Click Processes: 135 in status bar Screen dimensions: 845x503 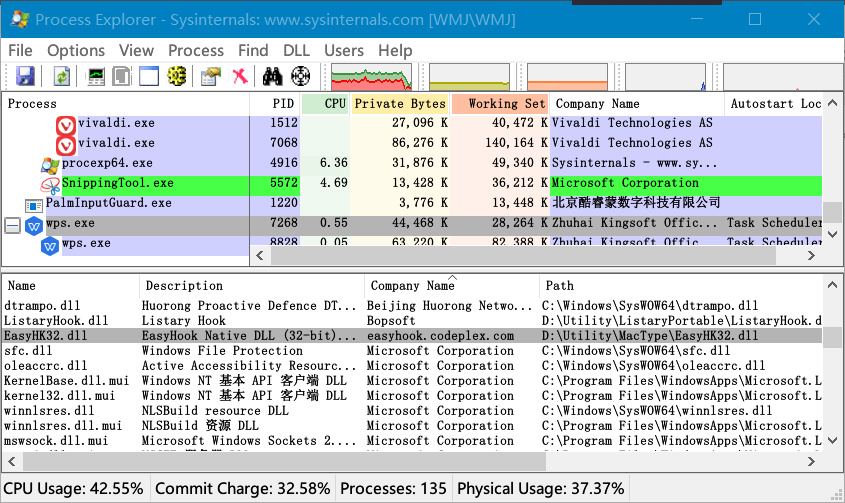[x=393, y=488]
